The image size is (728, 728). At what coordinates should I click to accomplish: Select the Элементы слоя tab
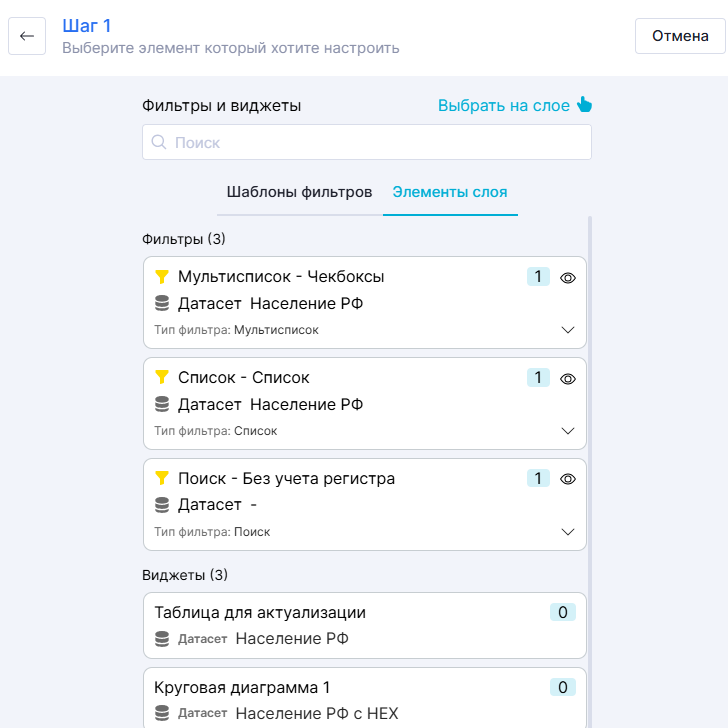coord(450,192)
